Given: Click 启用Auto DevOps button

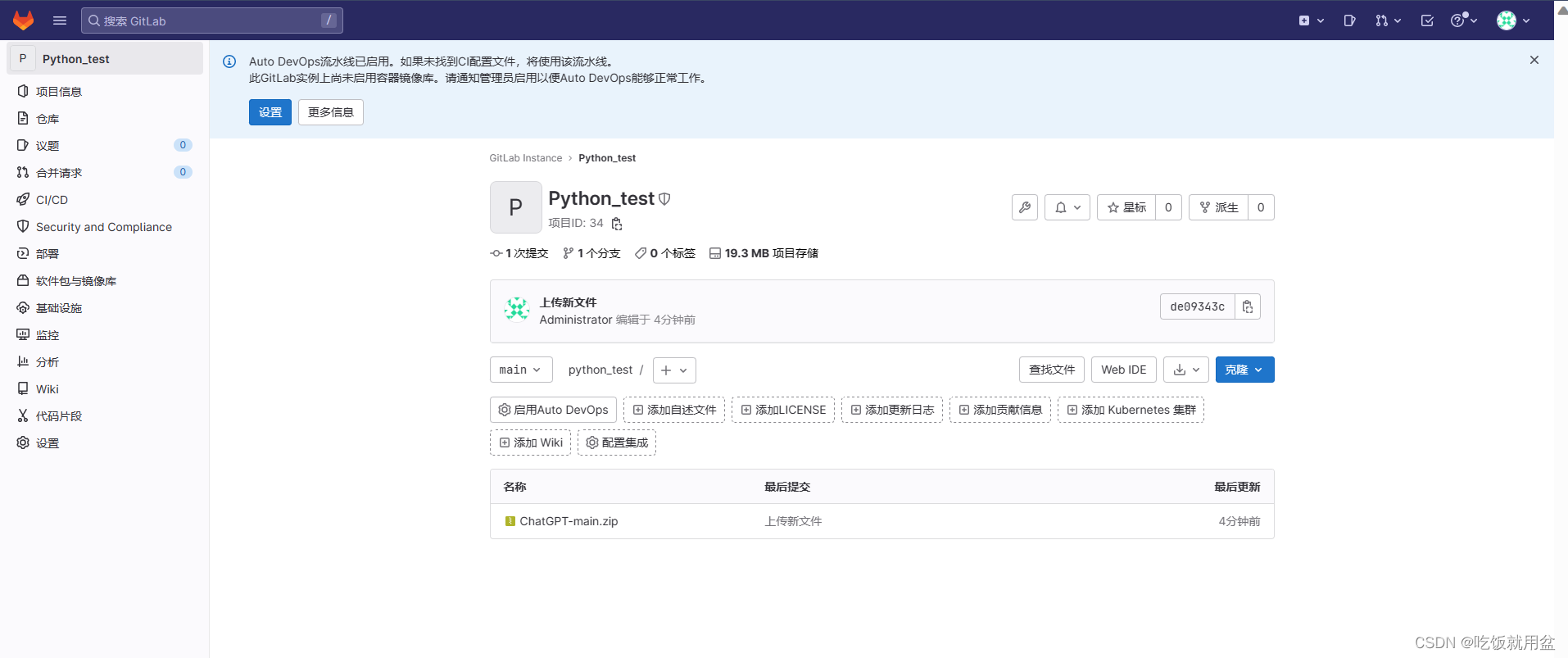Looking at the screenshot, I should tap(553, 410).
